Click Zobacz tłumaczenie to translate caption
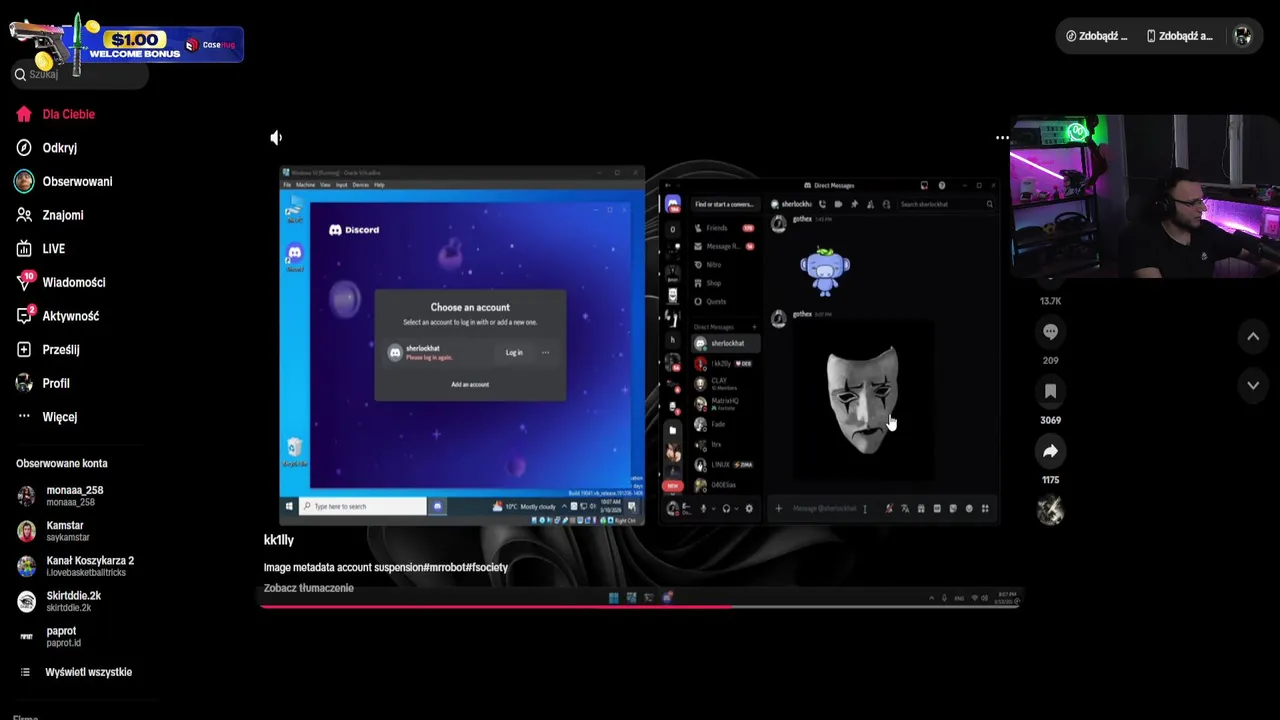This screenshot has height=720, width=1280. [309, 588]
